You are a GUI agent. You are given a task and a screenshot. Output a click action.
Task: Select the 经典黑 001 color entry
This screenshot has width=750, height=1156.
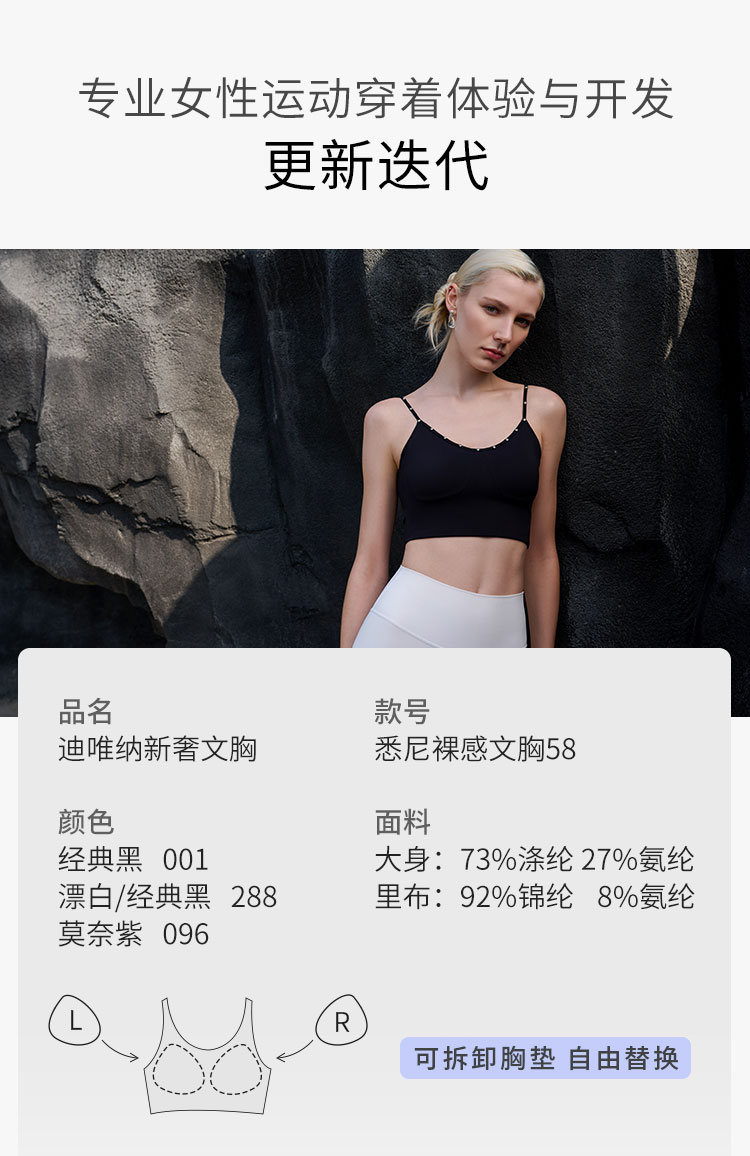click(133, 860)
